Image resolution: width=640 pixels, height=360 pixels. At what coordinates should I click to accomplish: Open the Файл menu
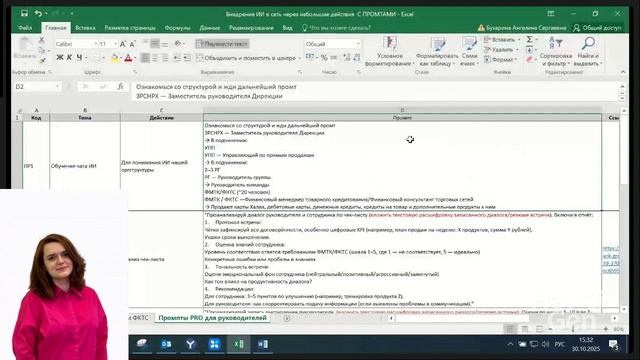[x=25, y=28]
